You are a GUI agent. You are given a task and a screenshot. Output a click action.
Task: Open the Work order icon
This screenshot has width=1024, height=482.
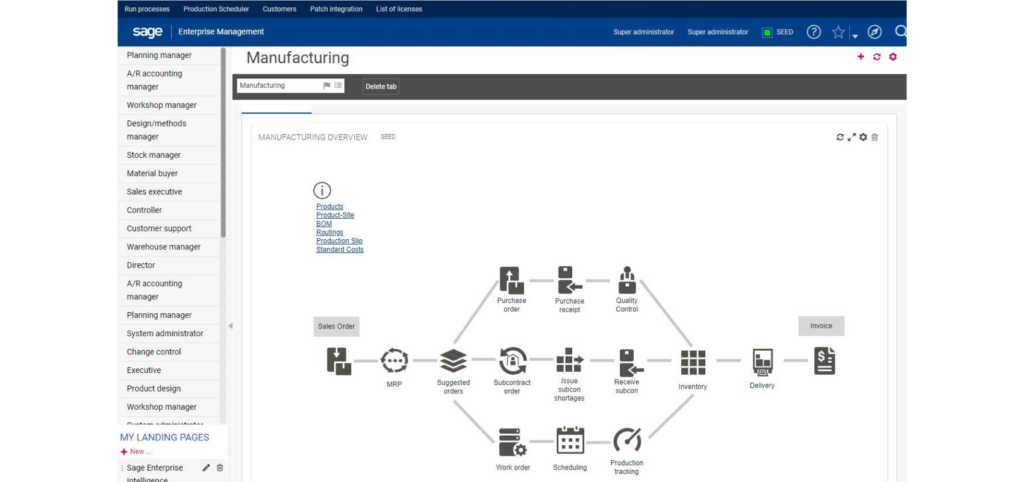[x=513, y=442]
